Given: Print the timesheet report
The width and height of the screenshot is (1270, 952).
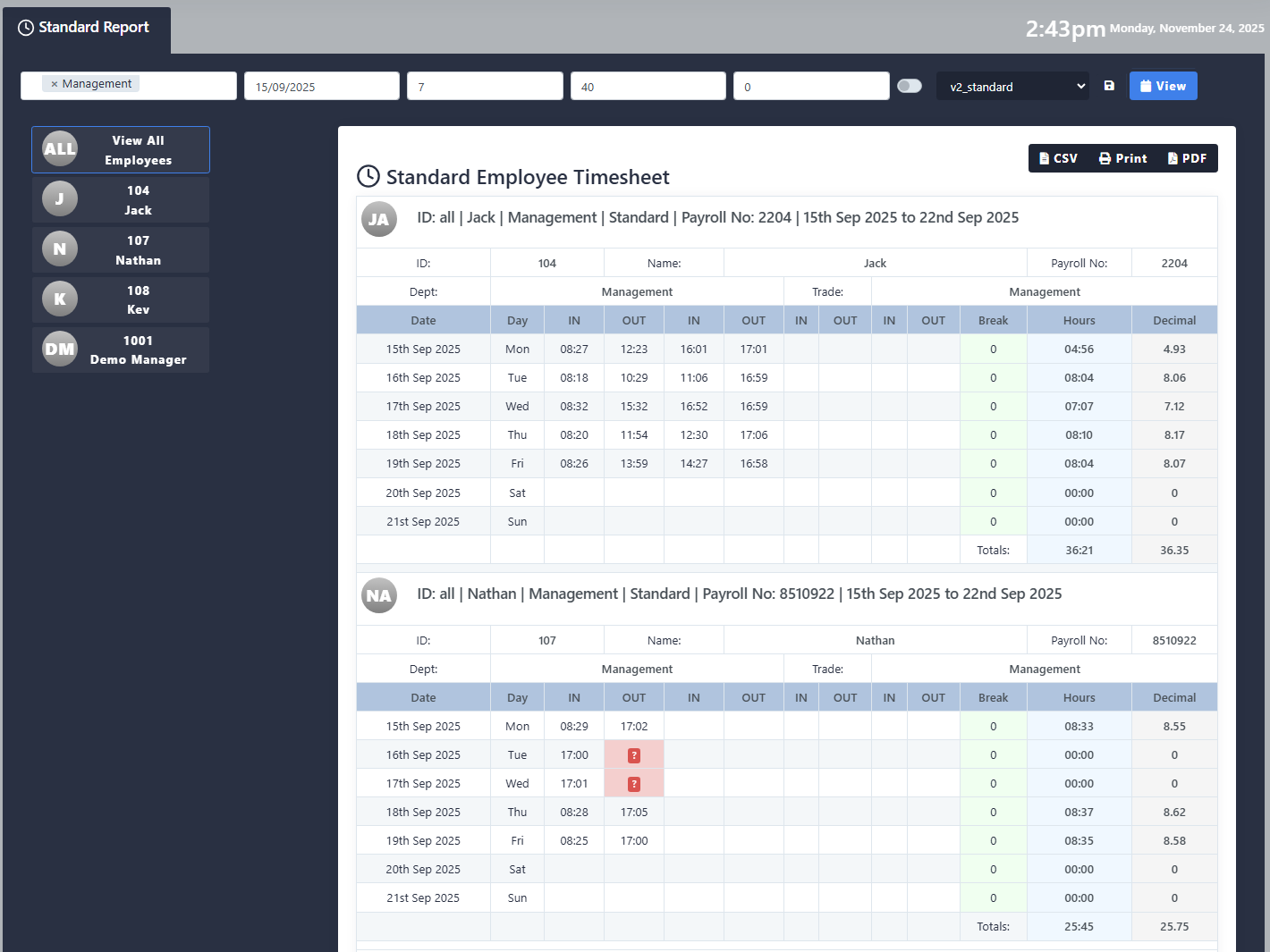Looking at the screenshot, I should 1123,158.
